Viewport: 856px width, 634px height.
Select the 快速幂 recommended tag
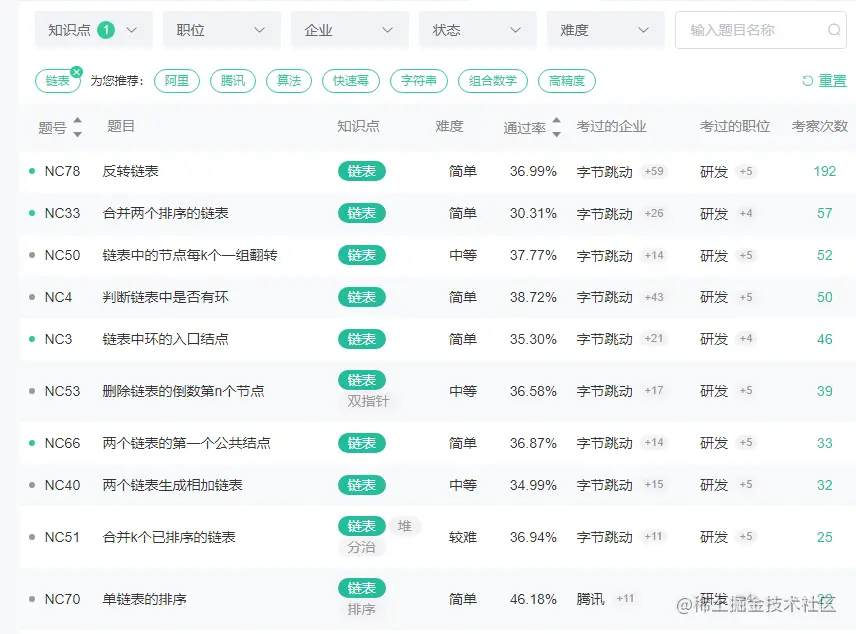tap(351, 81)
